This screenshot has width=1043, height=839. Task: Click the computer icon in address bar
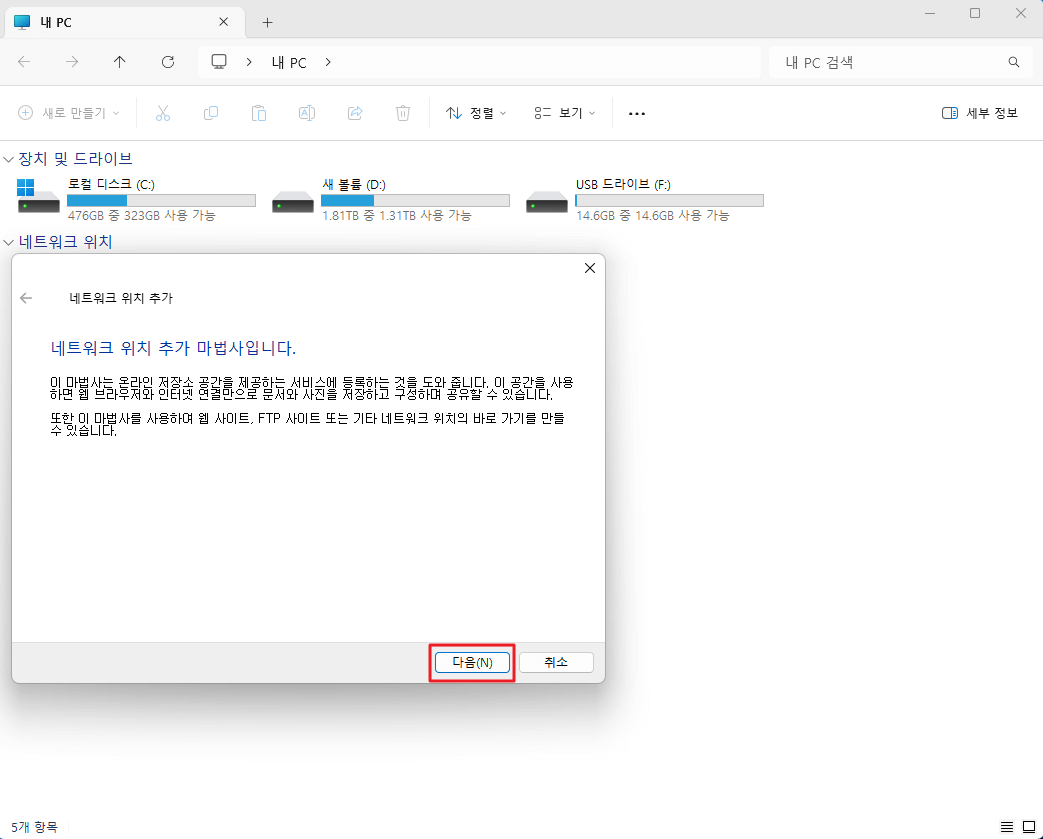219,62
